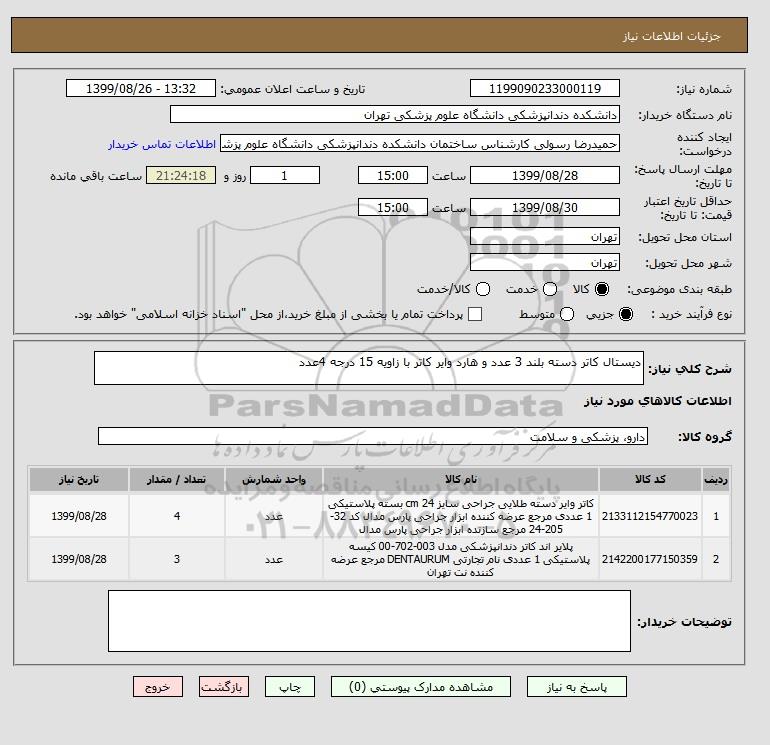Click the gold-handle wire cutter item name
Image resolution: width=770 pixels, height=745 pixels.
coord(461,516)
